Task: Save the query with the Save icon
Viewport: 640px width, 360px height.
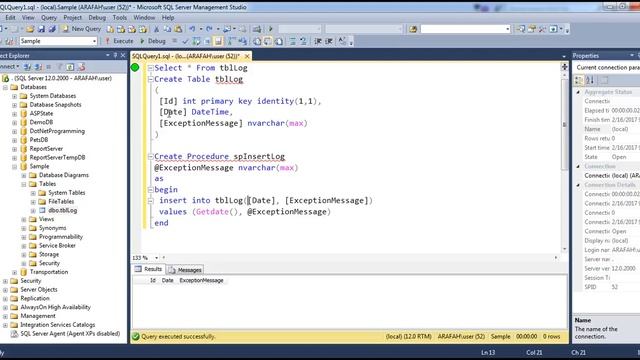Action: pyautogui.click(x=41, y=29)
